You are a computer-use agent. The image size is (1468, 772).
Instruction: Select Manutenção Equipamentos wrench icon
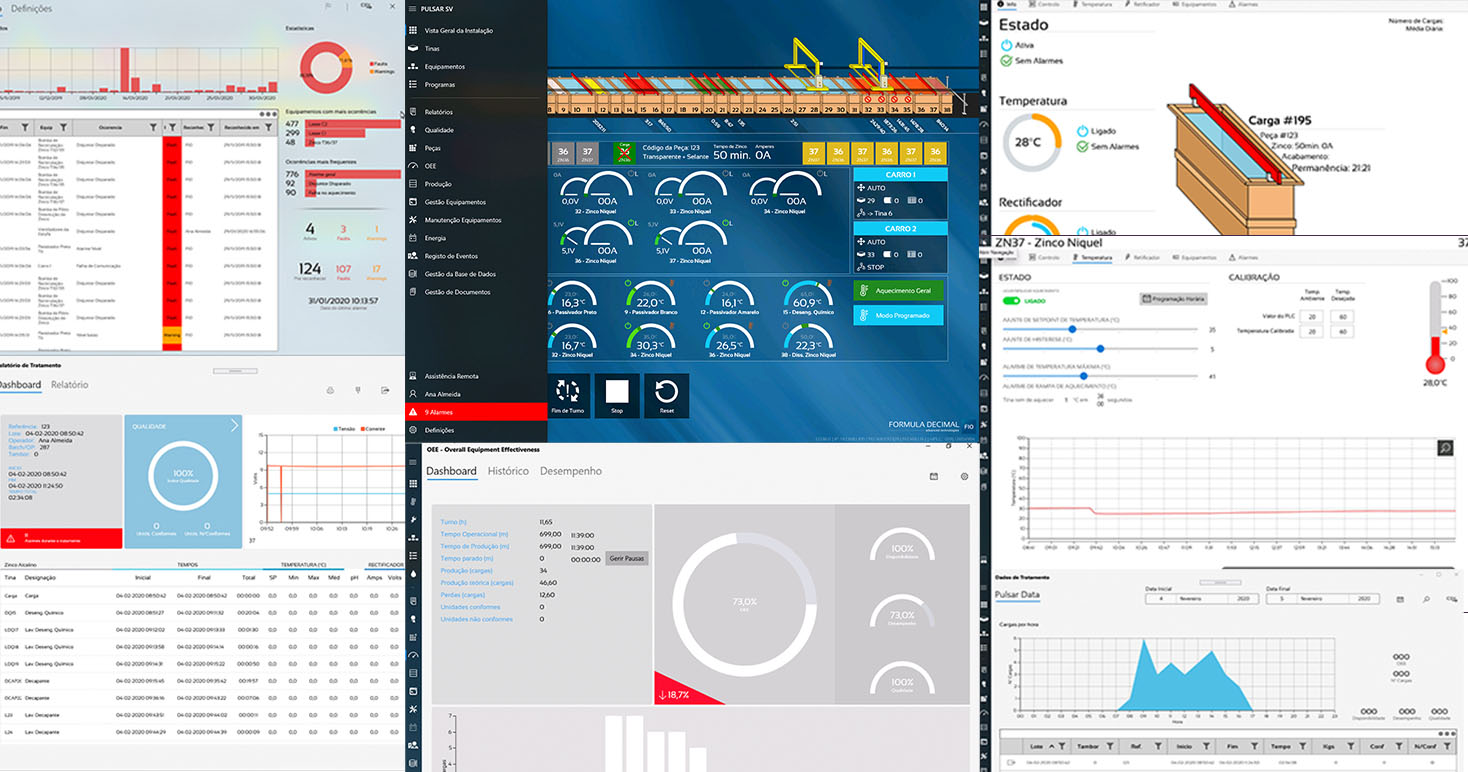[413, 219]
